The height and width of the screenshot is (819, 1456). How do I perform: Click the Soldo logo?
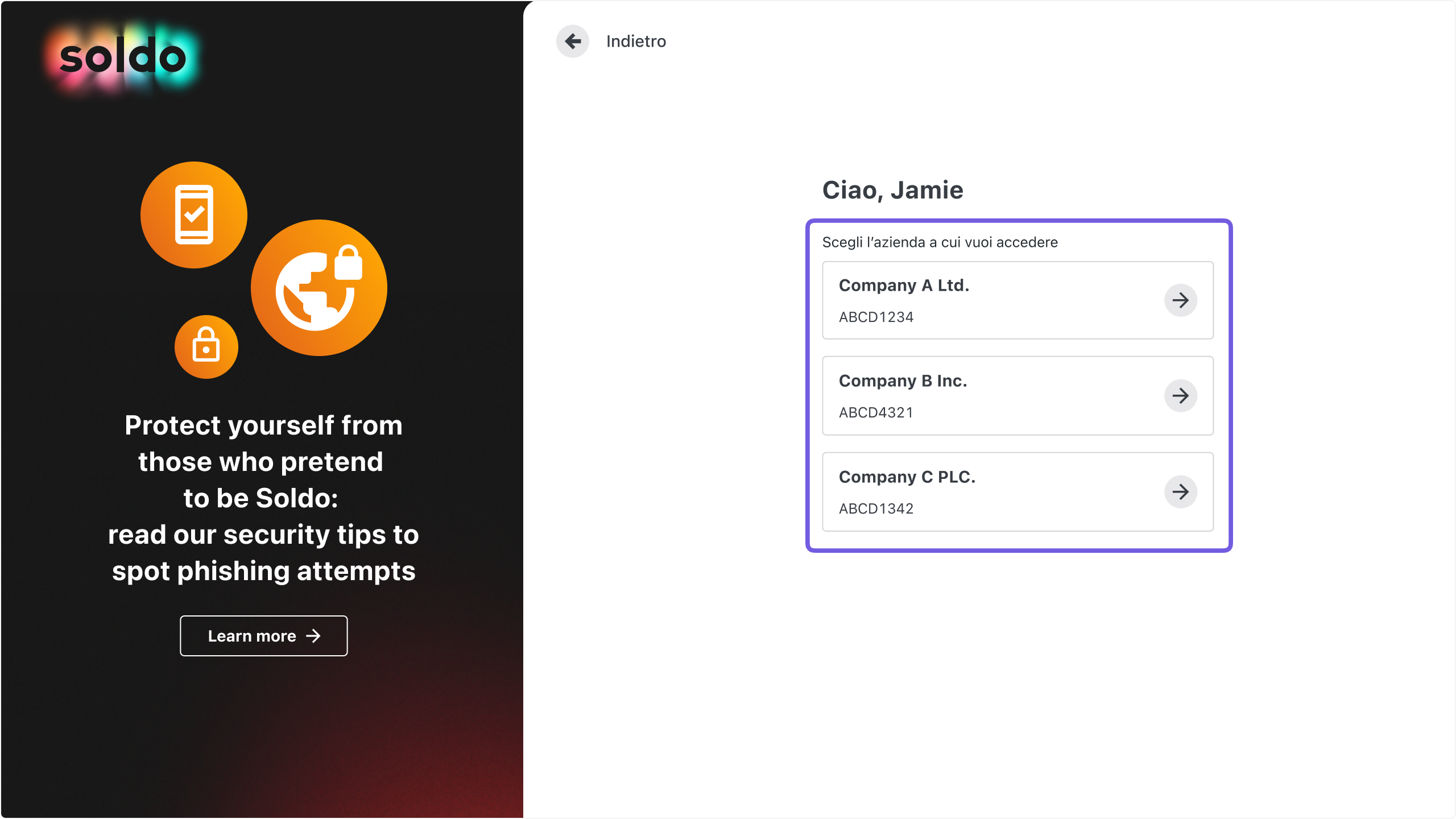click(x=123, y=56)
